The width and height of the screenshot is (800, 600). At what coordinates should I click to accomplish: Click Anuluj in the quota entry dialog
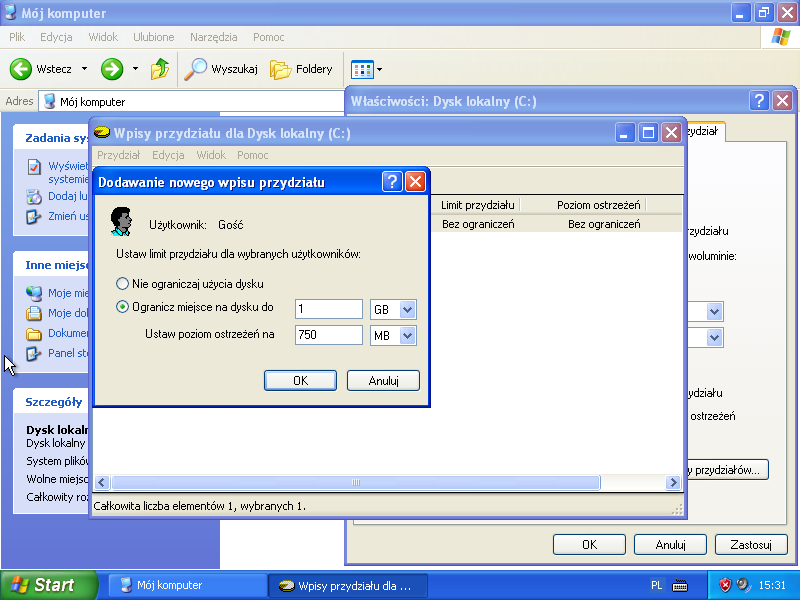pos(383,380)
